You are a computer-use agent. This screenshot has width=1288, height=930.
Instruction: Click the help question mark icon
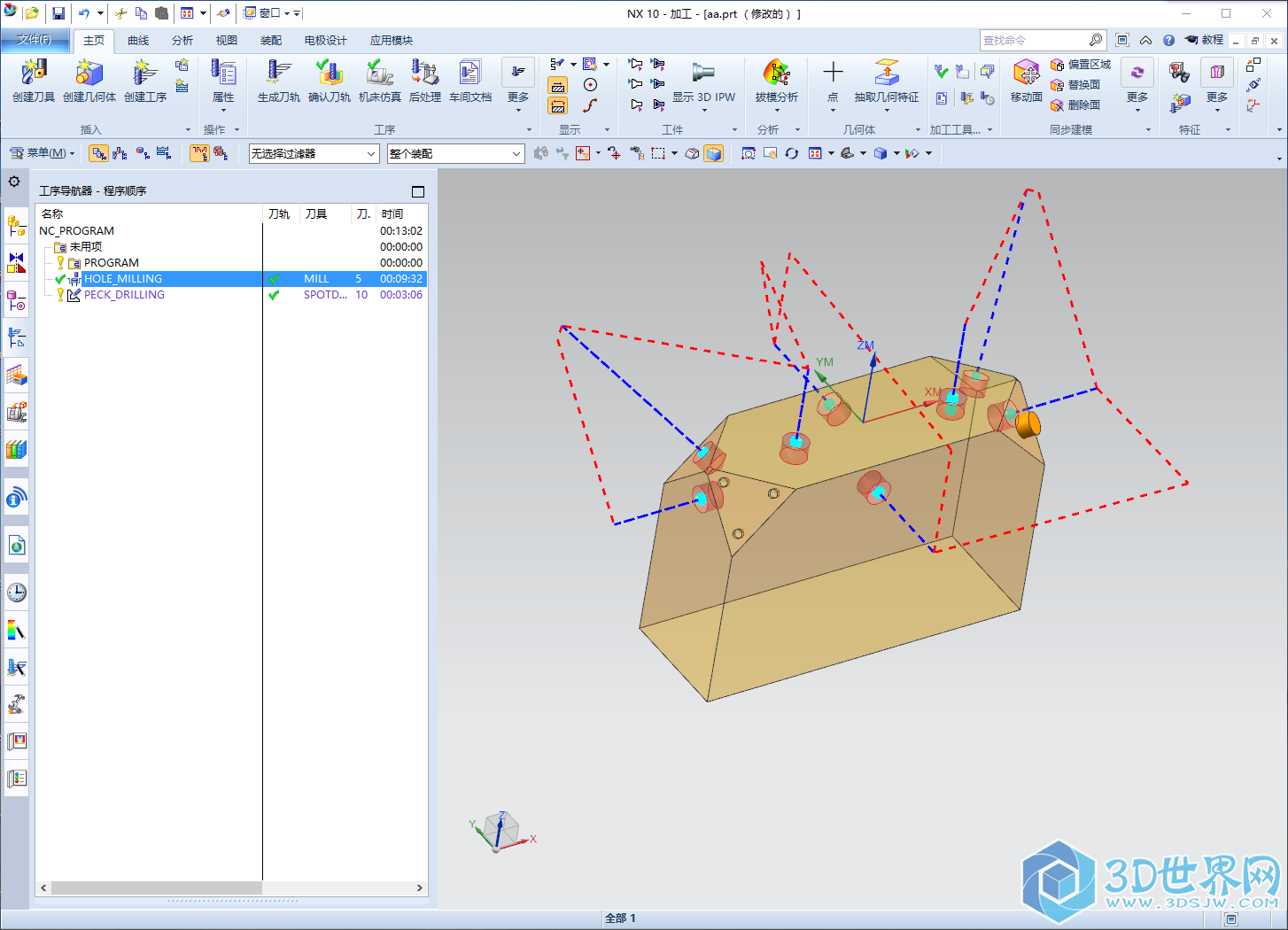click(x=1168, y=40)
